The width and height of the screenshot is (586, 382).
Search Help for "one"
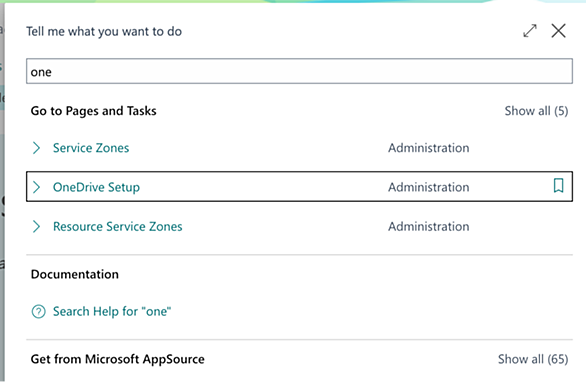[112, 311]
